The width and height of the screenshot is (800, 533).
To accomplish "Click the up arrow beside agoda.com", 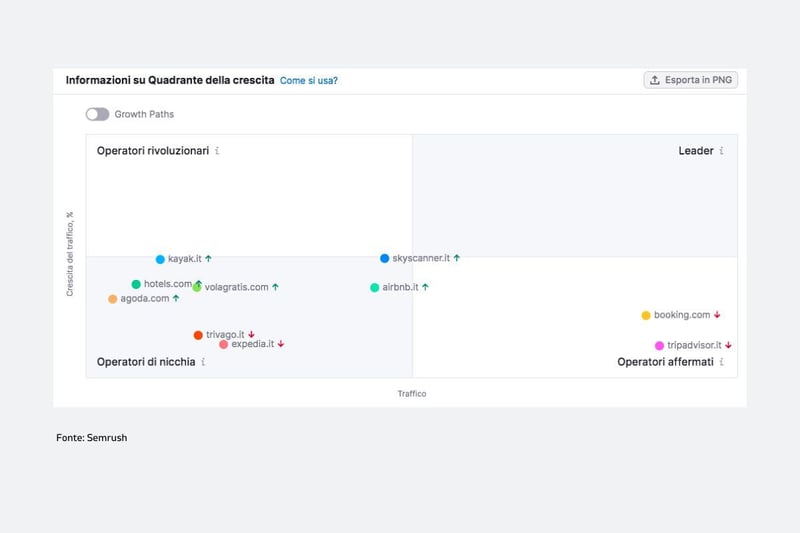I will click(176, 298).
